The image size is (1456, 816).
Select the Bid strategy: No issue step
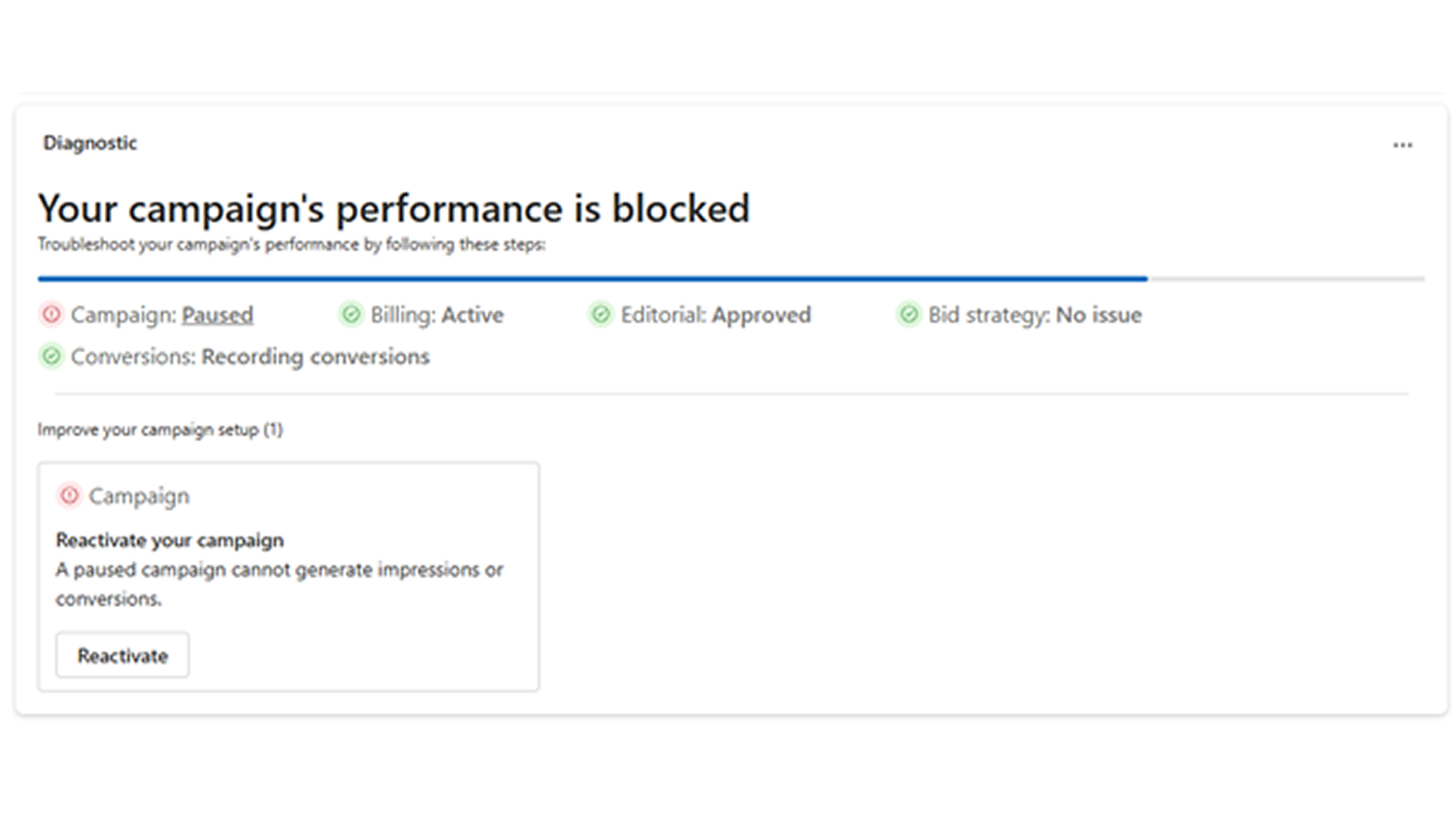(1034, 315)
